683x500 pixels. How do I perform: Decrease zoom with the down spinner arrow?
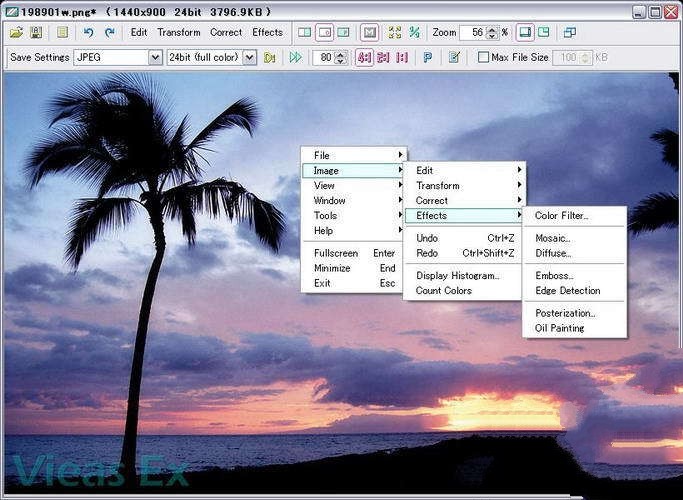(492, 36)
